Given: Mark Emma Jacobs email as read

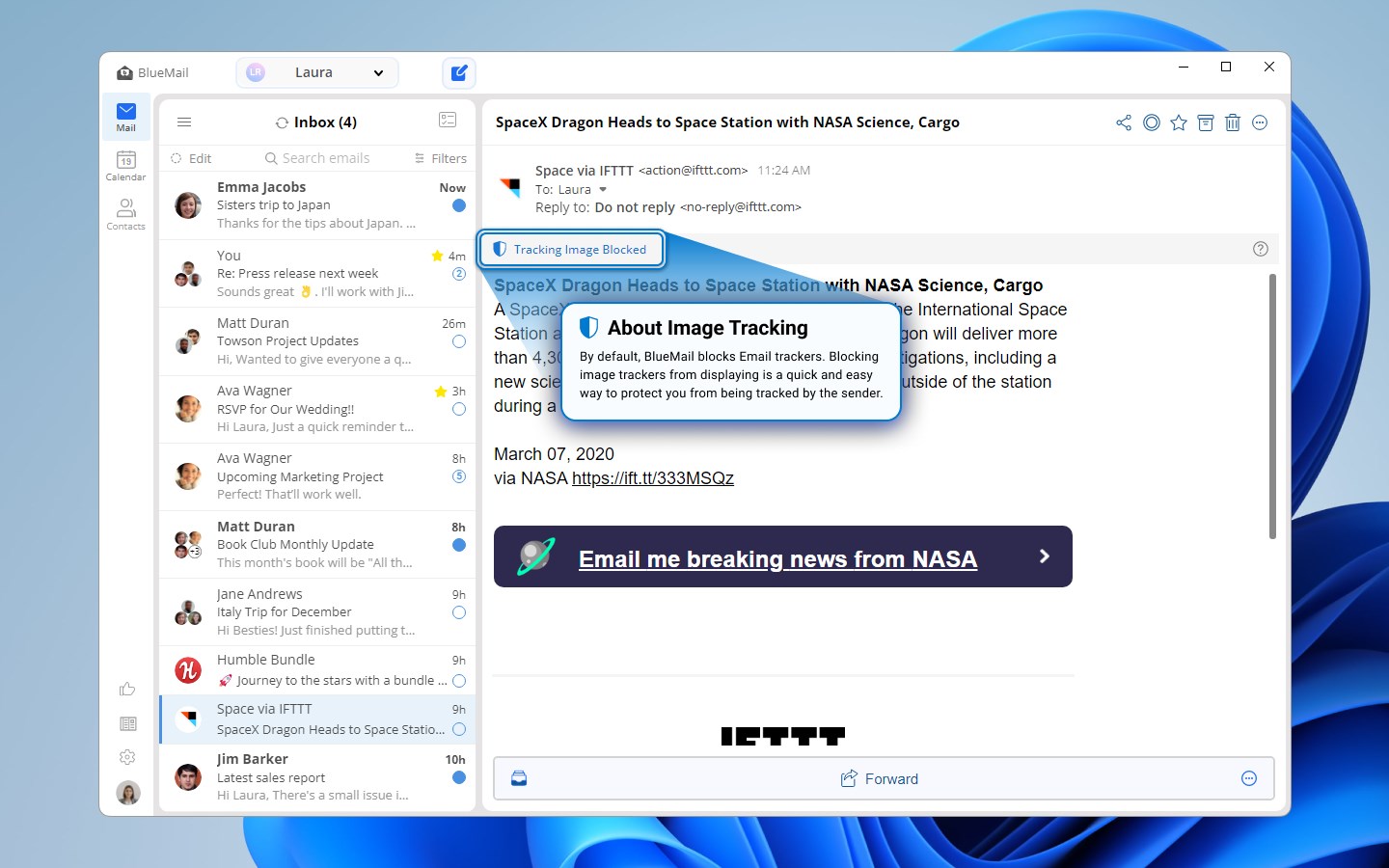Looking at the screenshot, I should pos(458,205).
